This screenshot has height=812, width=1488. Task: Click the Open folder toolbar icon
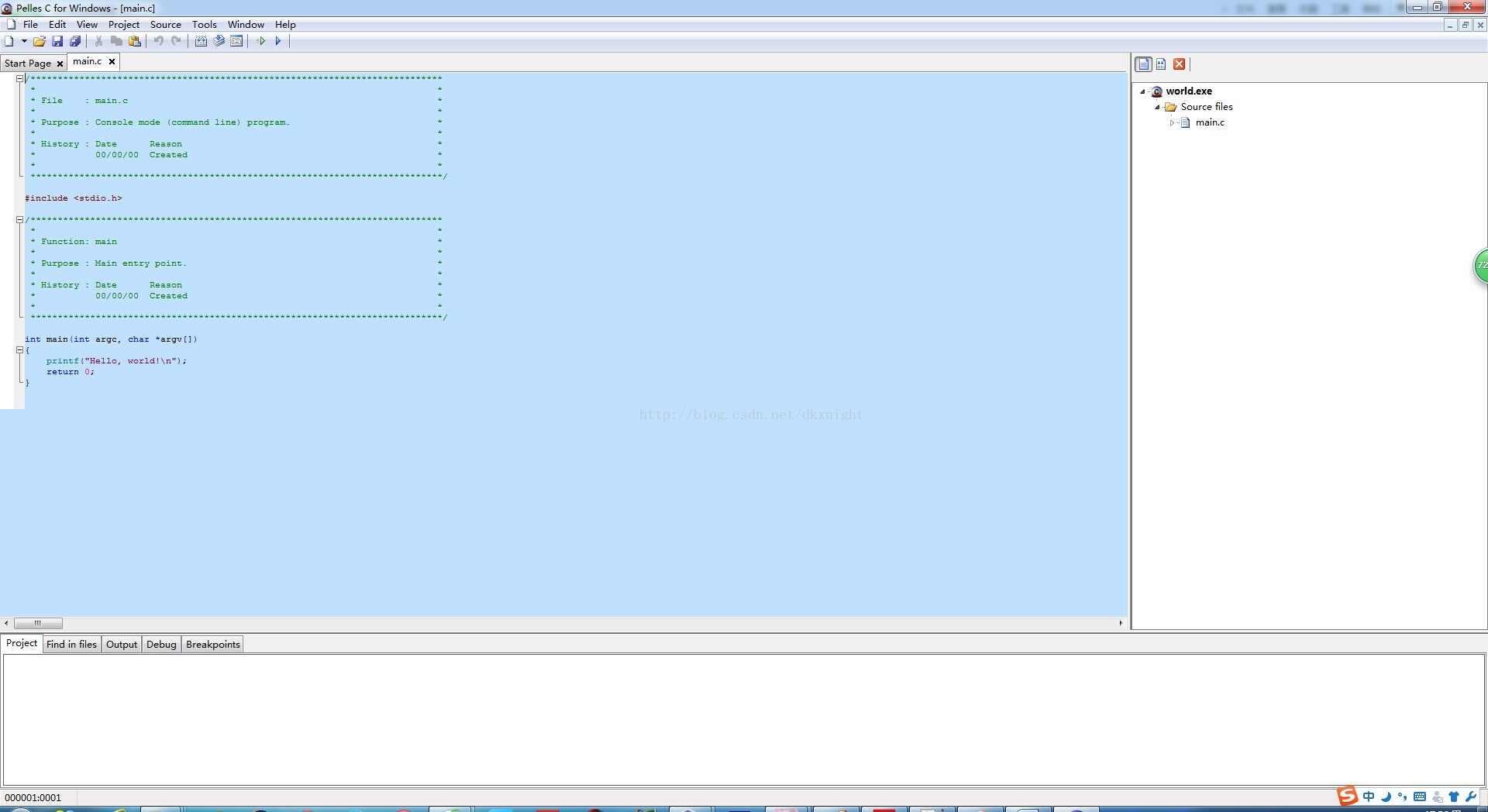coord(39,41)
